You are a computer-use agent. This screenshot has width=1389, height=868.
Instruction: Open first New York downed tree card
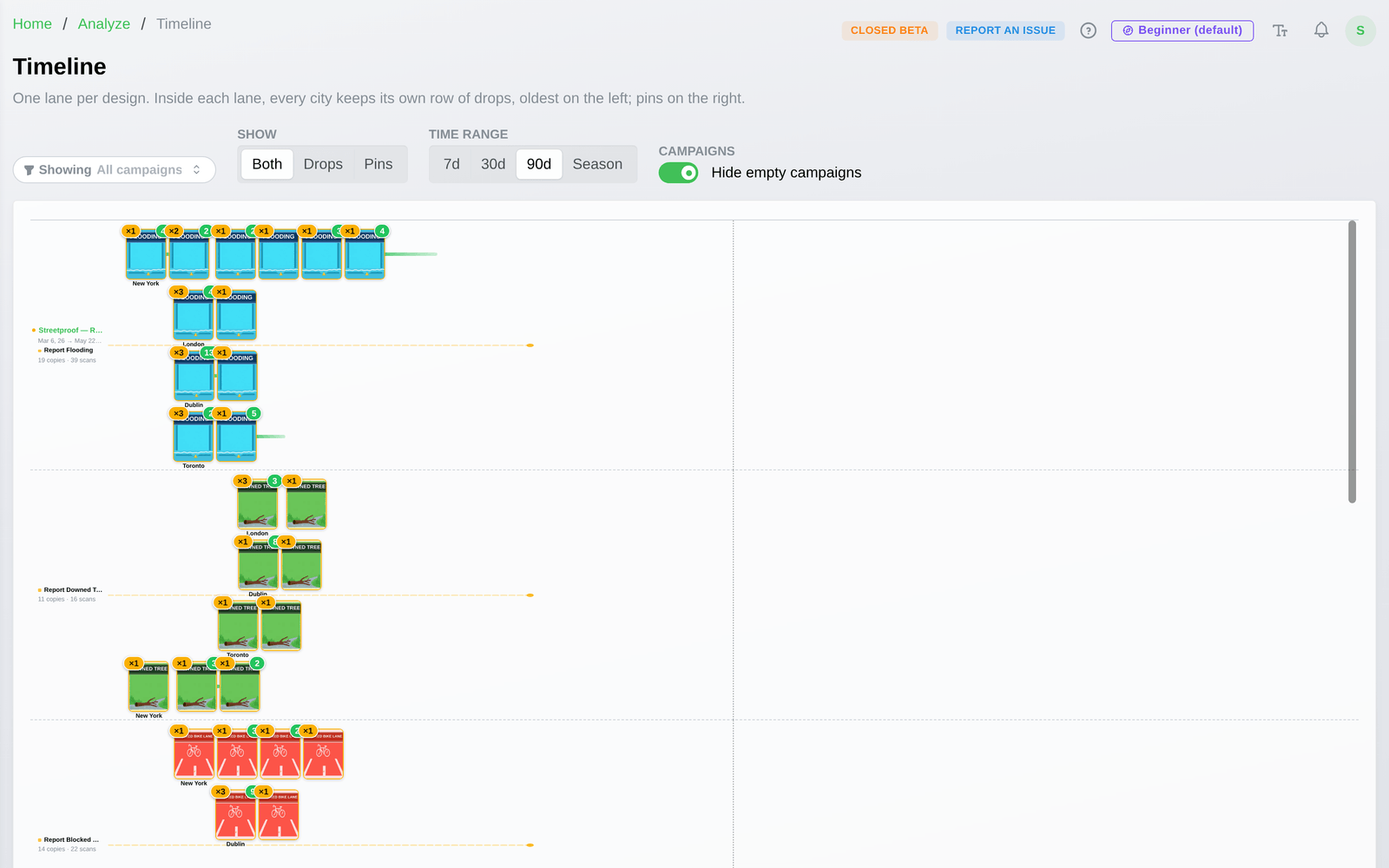pyautogui.click(x=148, y=687)
